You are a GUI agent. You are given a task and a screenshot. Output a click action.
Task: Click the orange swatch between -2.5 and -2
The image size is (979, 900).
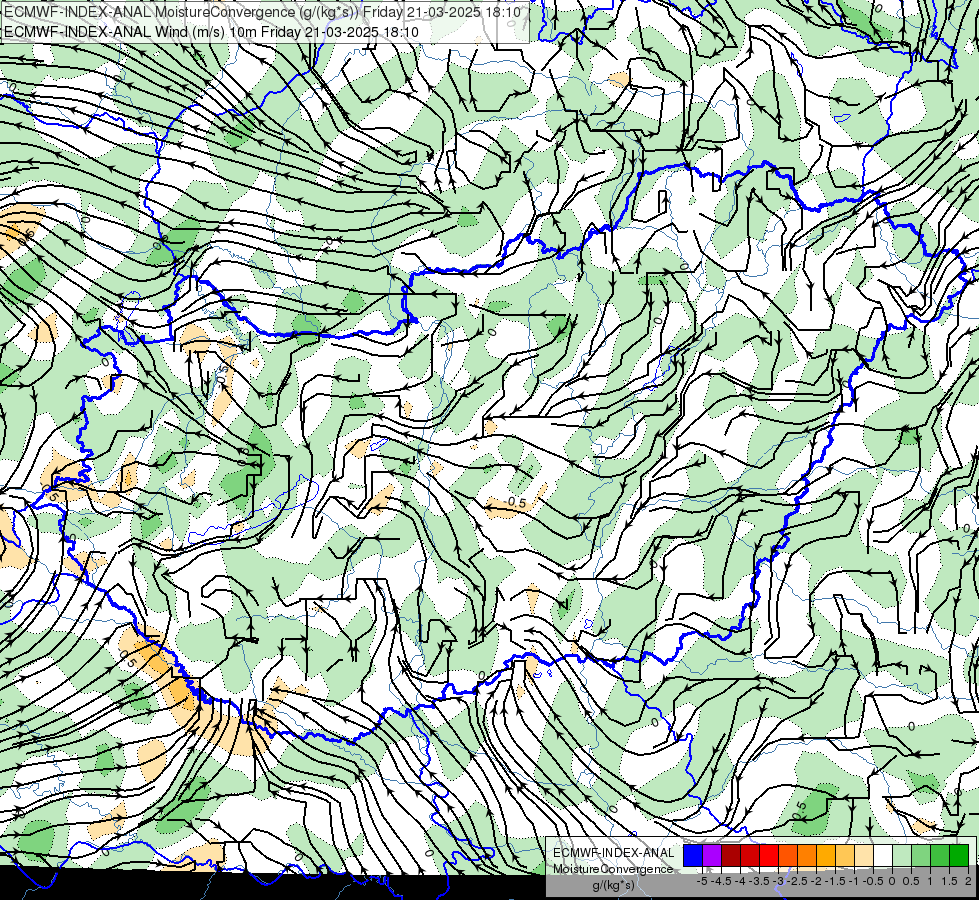click(807, 856)
